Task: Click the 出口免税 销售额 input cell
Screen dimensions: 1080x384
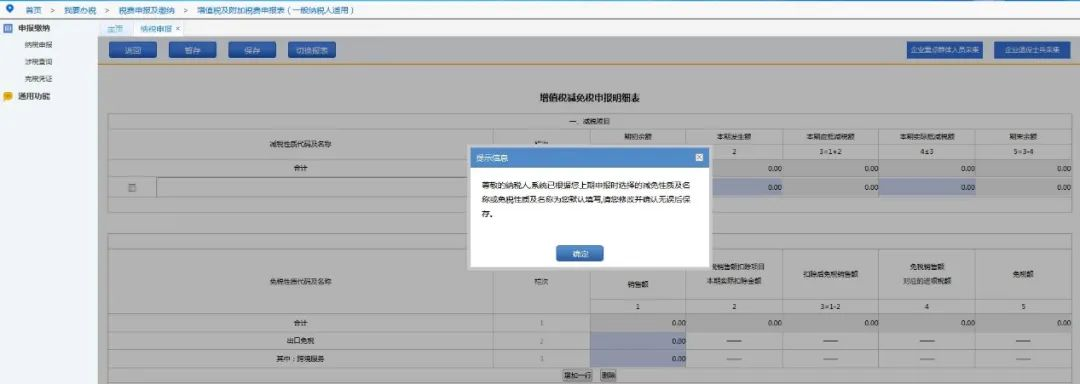Action: (x=638, y=341)
